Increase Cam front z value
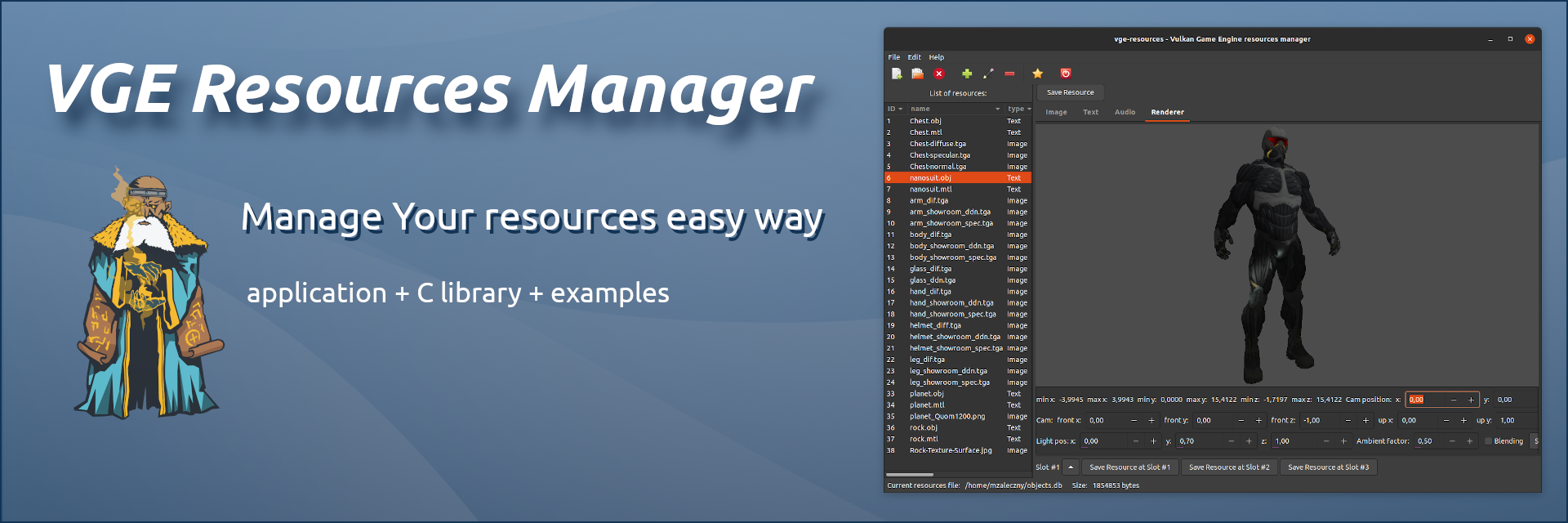The image size is (1568, 523). pos(1365,420)
